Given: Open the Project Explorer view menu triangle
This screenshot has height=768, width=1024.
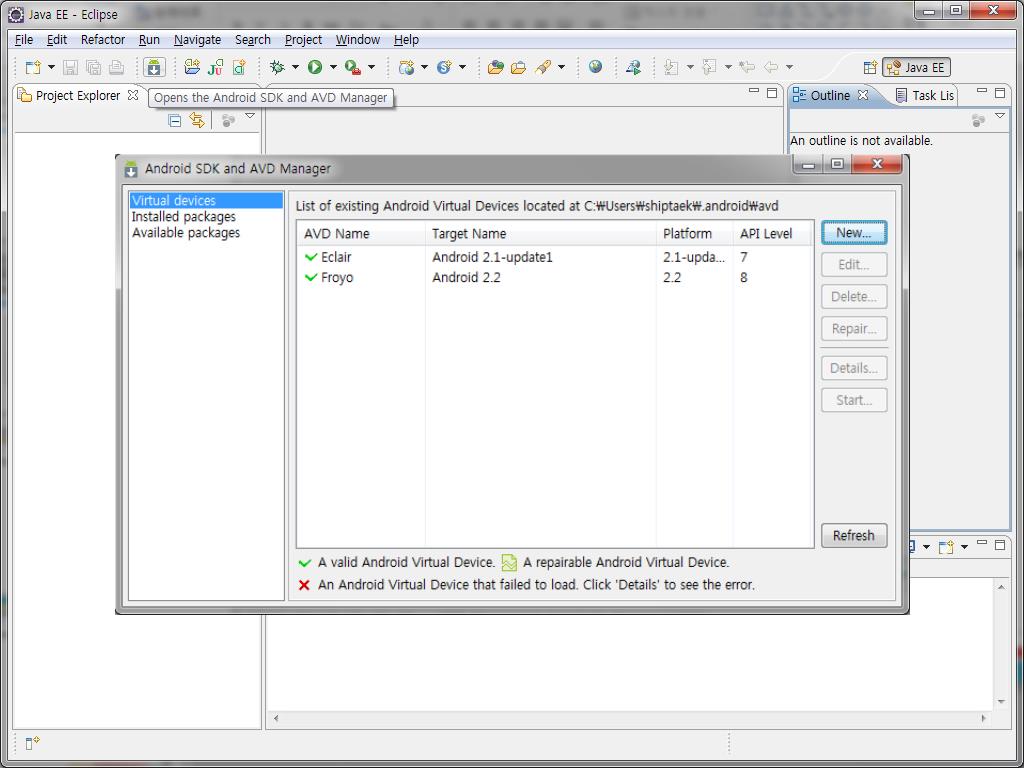Looking at the screenshot, I should (x=250, y=116).
